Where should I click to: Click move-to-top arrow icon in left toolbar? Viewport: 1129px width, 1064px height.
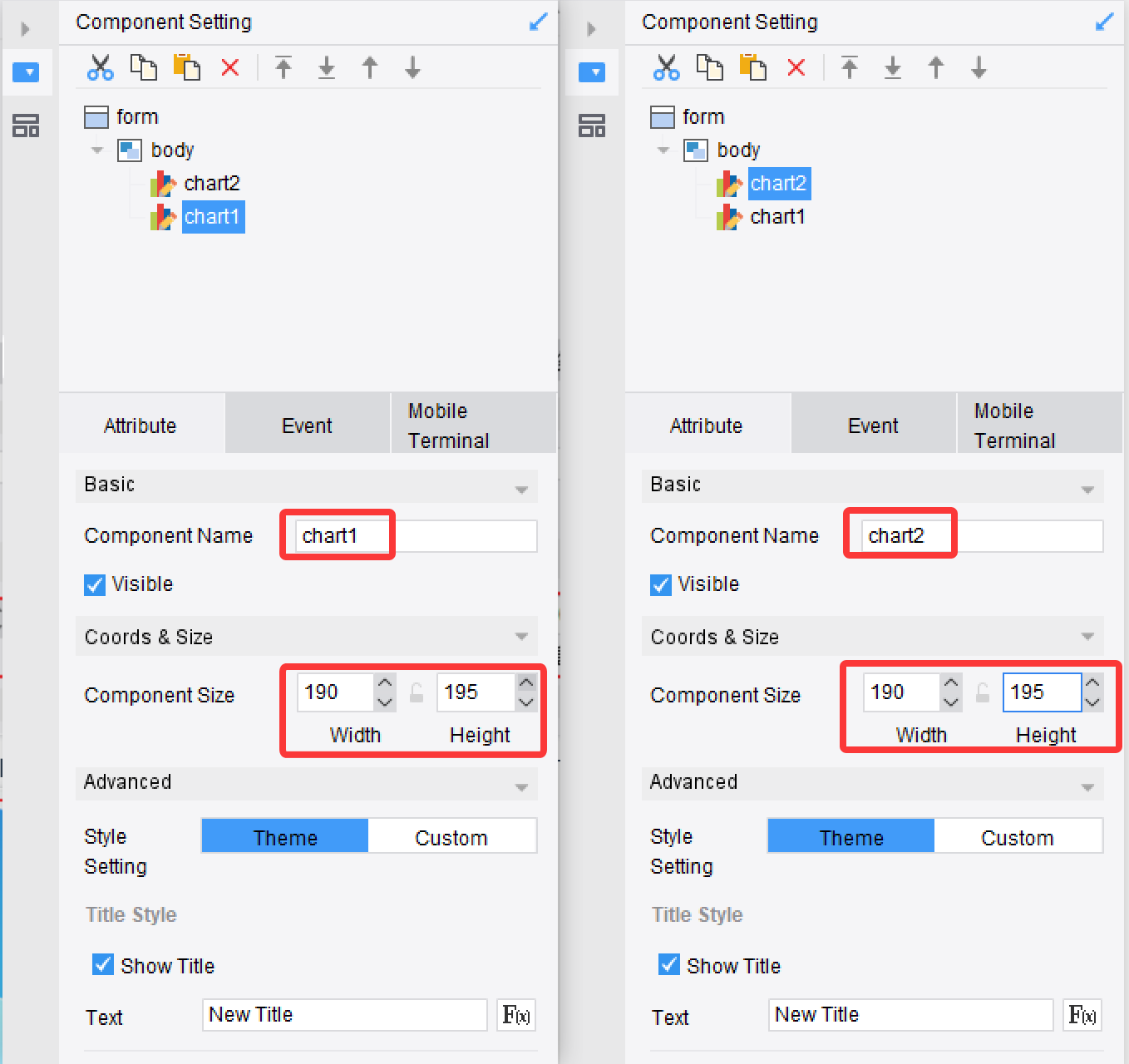tap(283, 67)
